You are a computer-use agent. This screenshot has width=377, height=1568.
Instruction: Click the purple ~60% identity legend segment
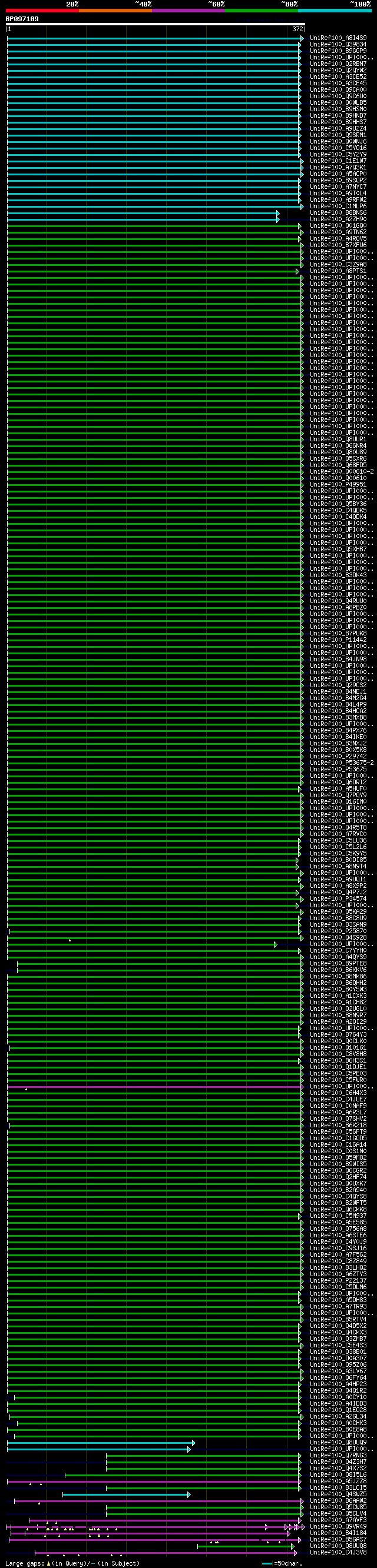pos(189,11)
